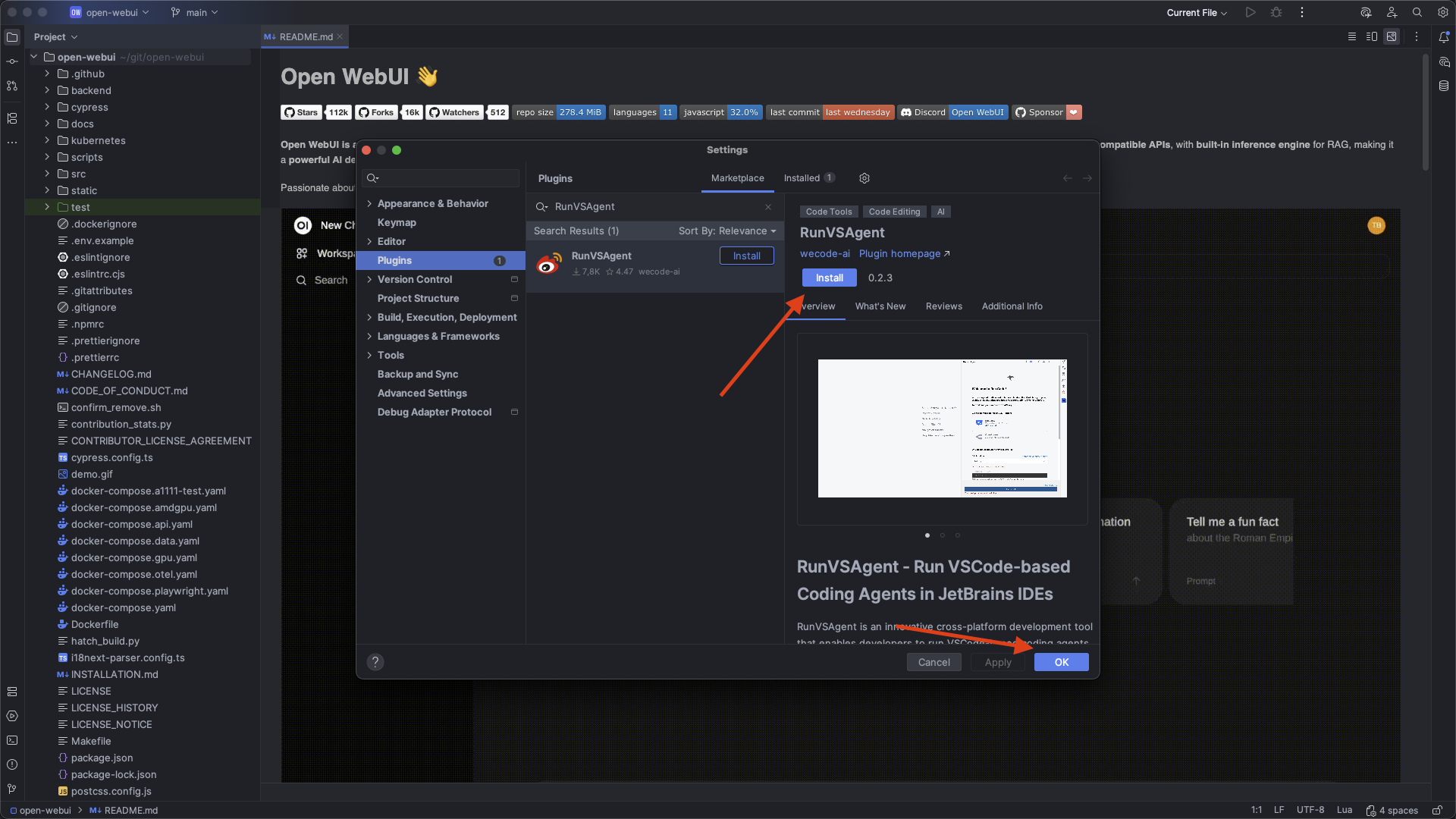The width and height of the screenshot is (1456, 819).
Task: Expand Build, Execution, Deployment settings
Action: pyautogui.click(x=369, y=318)
